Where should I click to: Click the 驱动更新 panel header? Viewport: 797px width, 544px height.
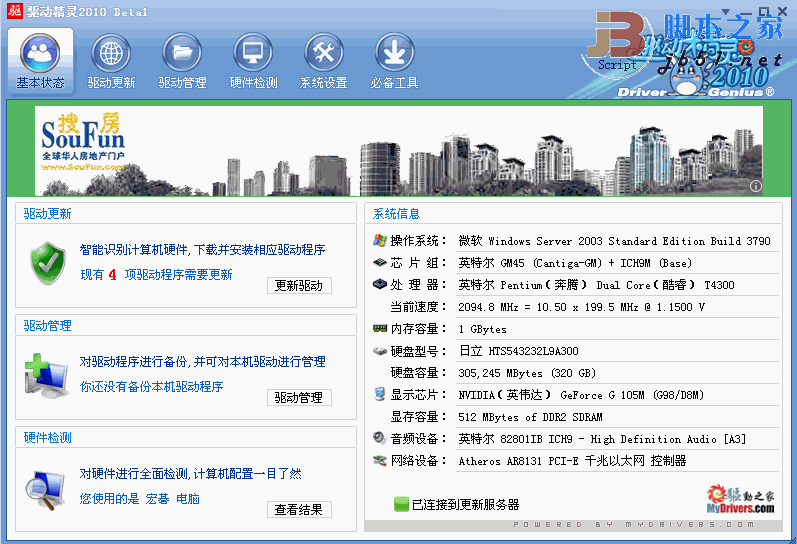(186, 213)
